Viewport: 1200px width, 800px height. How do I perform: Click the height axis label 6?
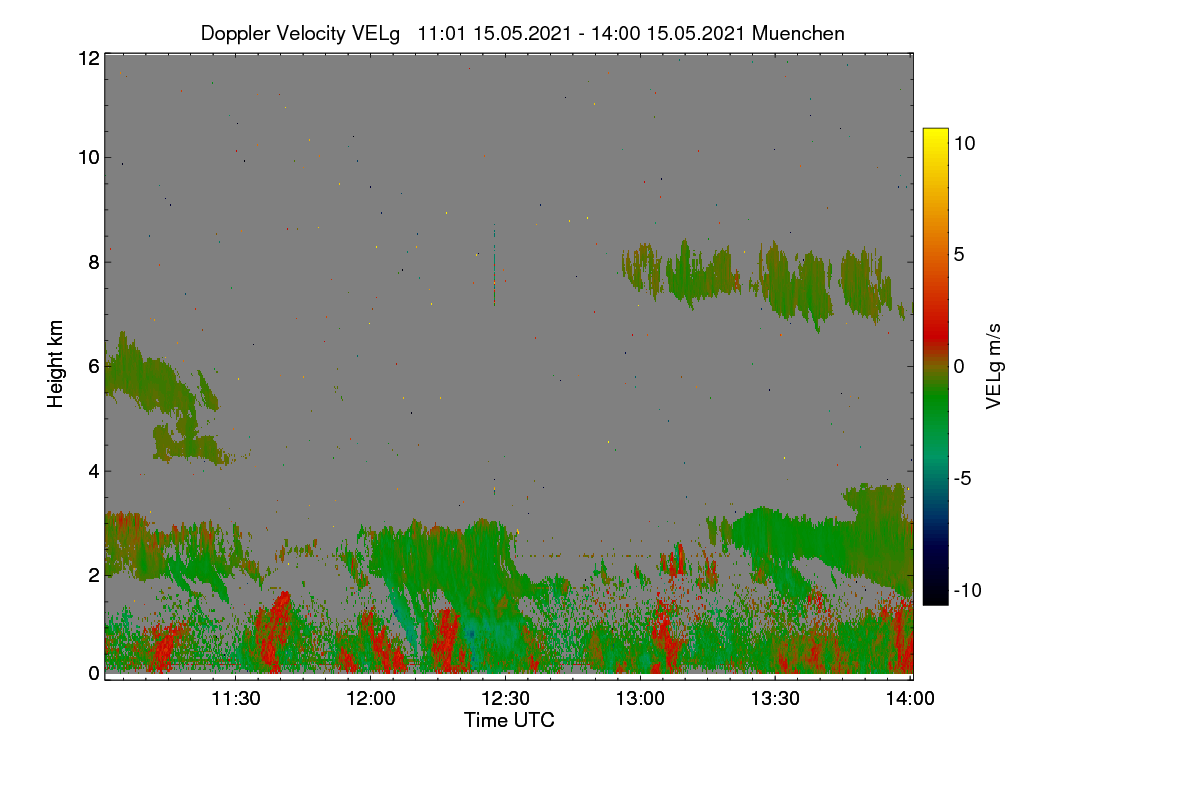[94, 366]
